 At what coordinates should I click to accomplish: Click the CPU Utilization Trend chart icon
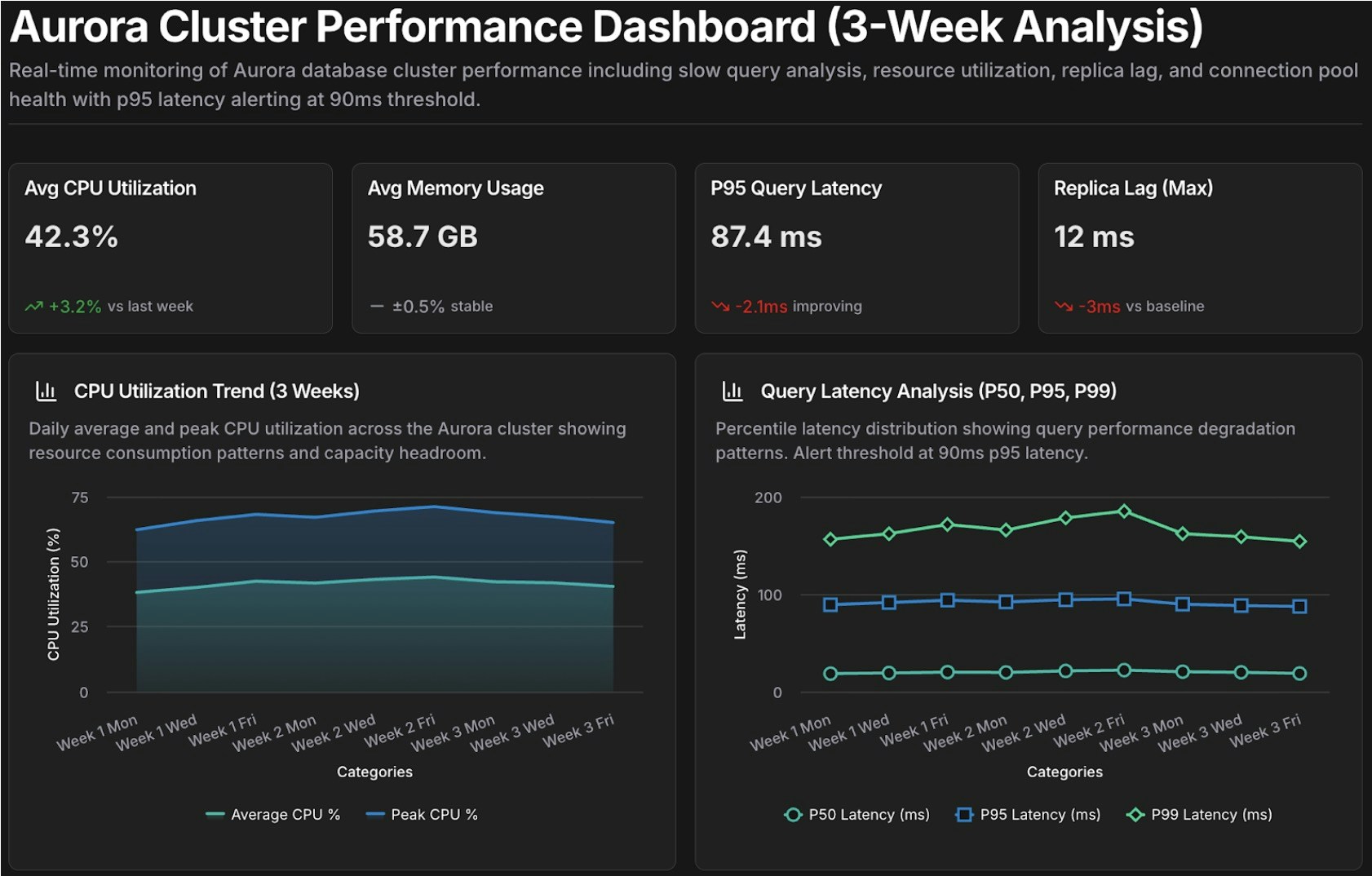[x=46, y=391]
